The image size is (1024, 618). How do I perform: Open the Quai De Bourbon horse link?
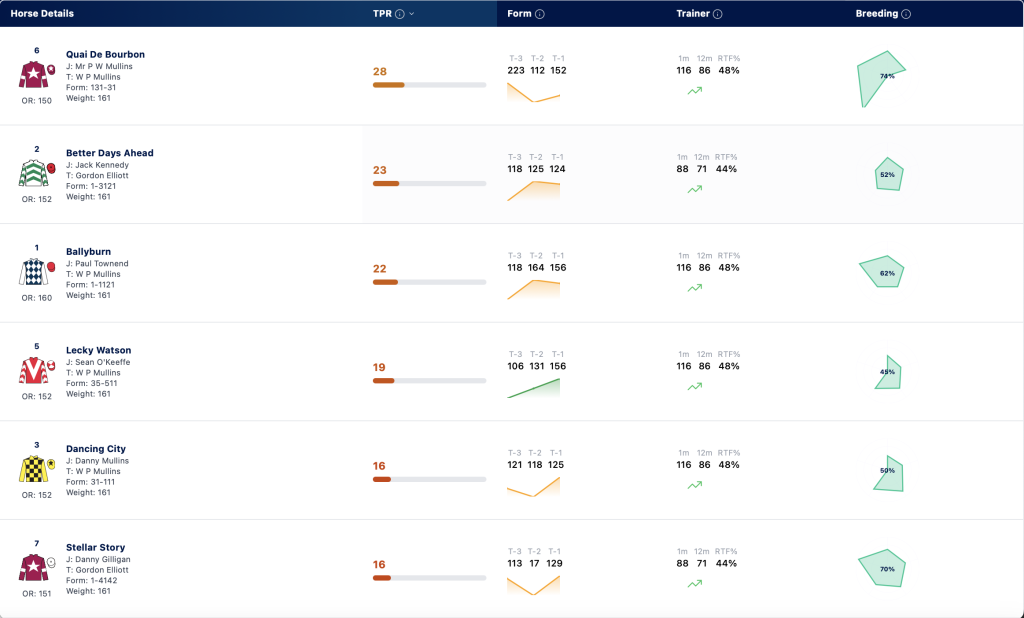coord(105,54)
